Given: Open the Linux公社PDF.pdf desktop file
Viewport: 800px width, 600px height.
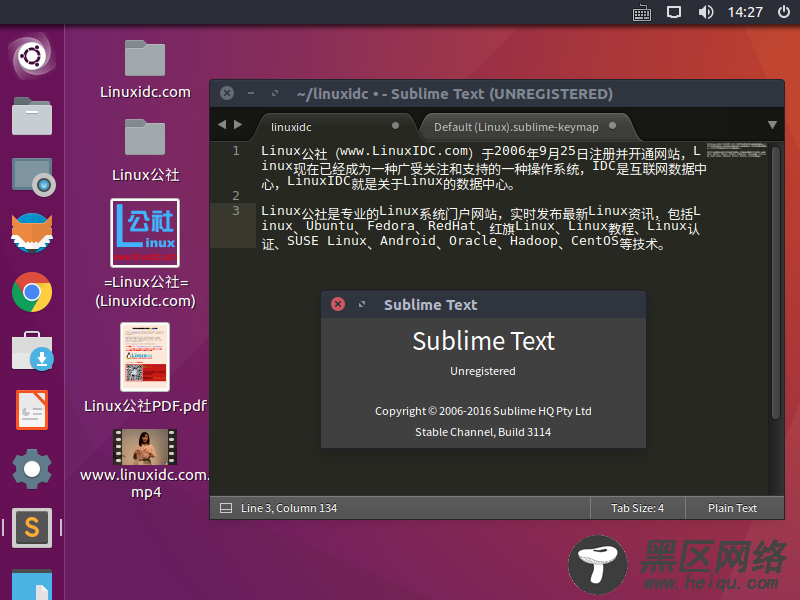Looking at the screenshot, I should click(x=145, y=368).
